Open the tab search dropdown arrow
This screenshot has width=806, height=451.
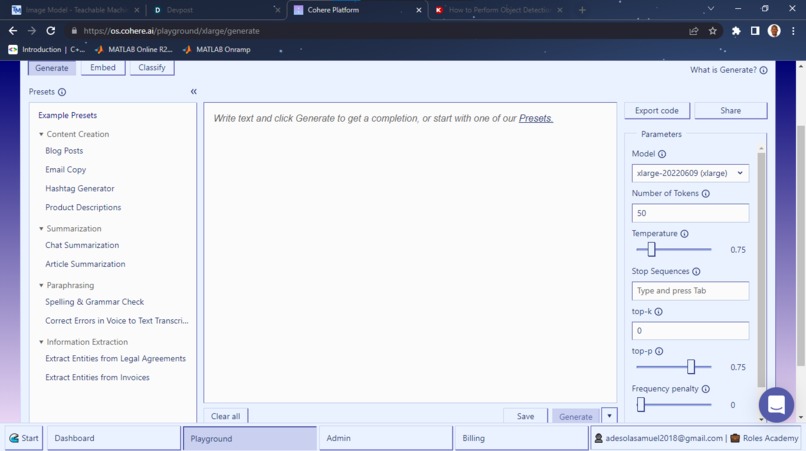(x=710, y=9)
